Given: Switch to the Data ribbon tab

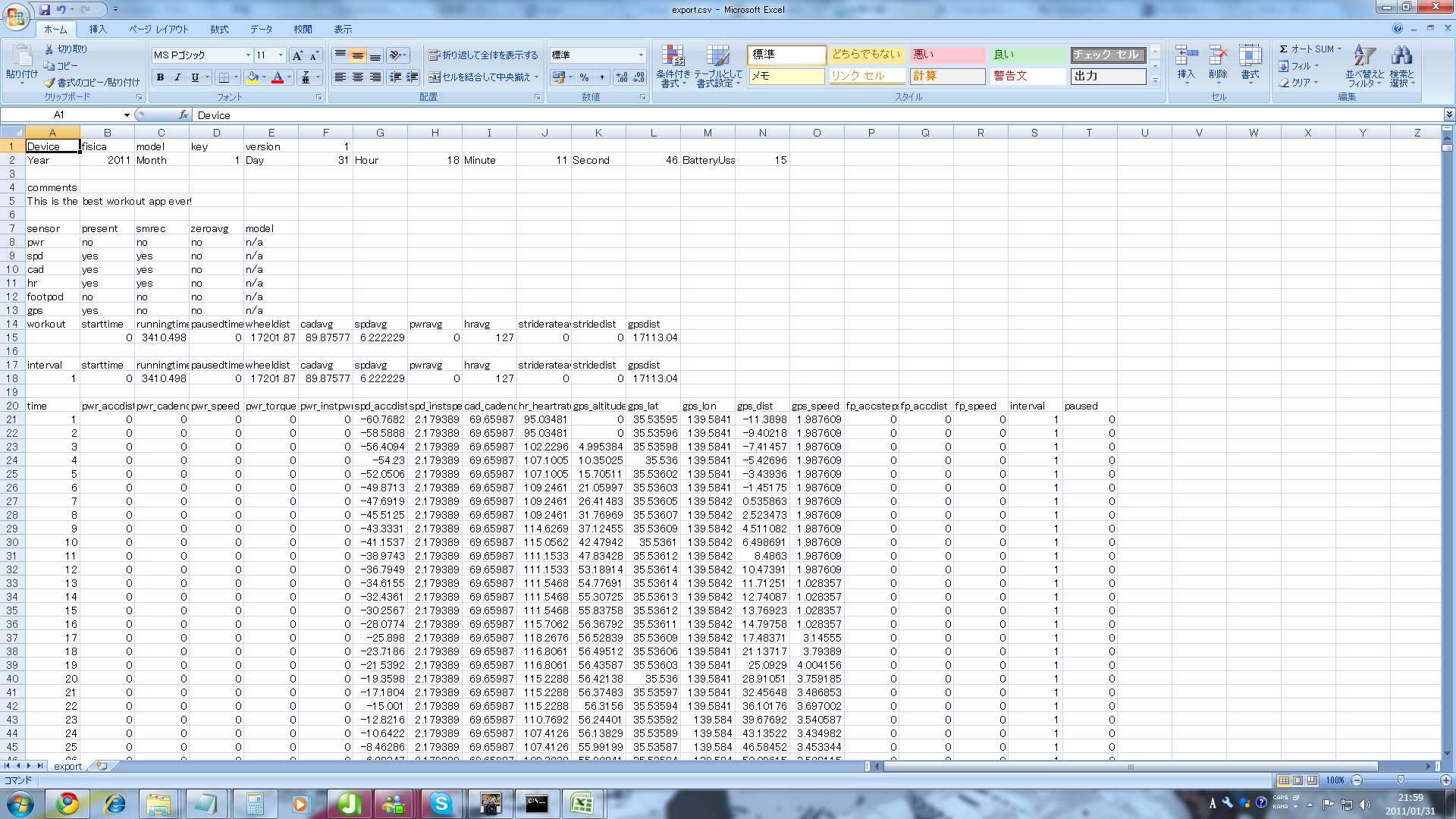Looking at the screenshot, I should coord(261,30).
